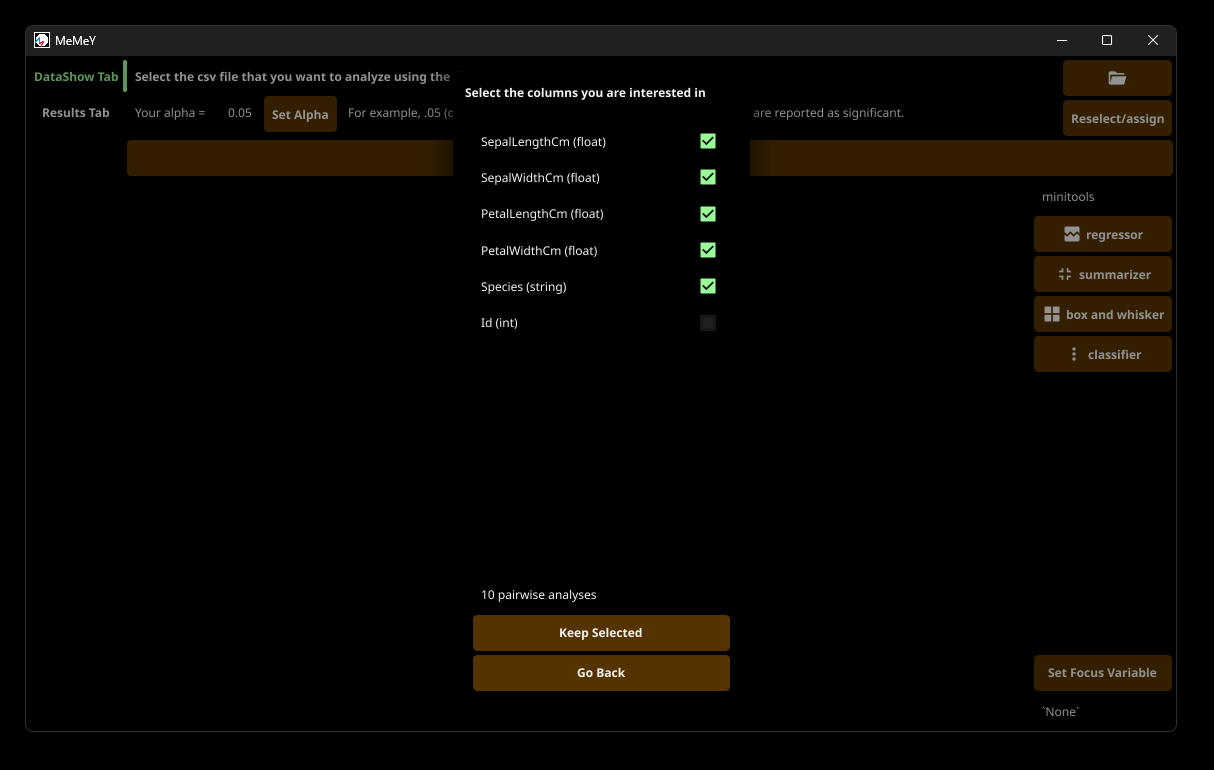Click the '10 pairwise analyses' text

tap(539, 595)
